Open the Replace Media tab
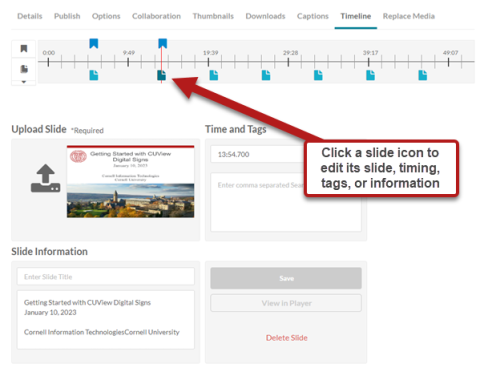The width and height of the screenshot is (480, 372). coord(409,16)
